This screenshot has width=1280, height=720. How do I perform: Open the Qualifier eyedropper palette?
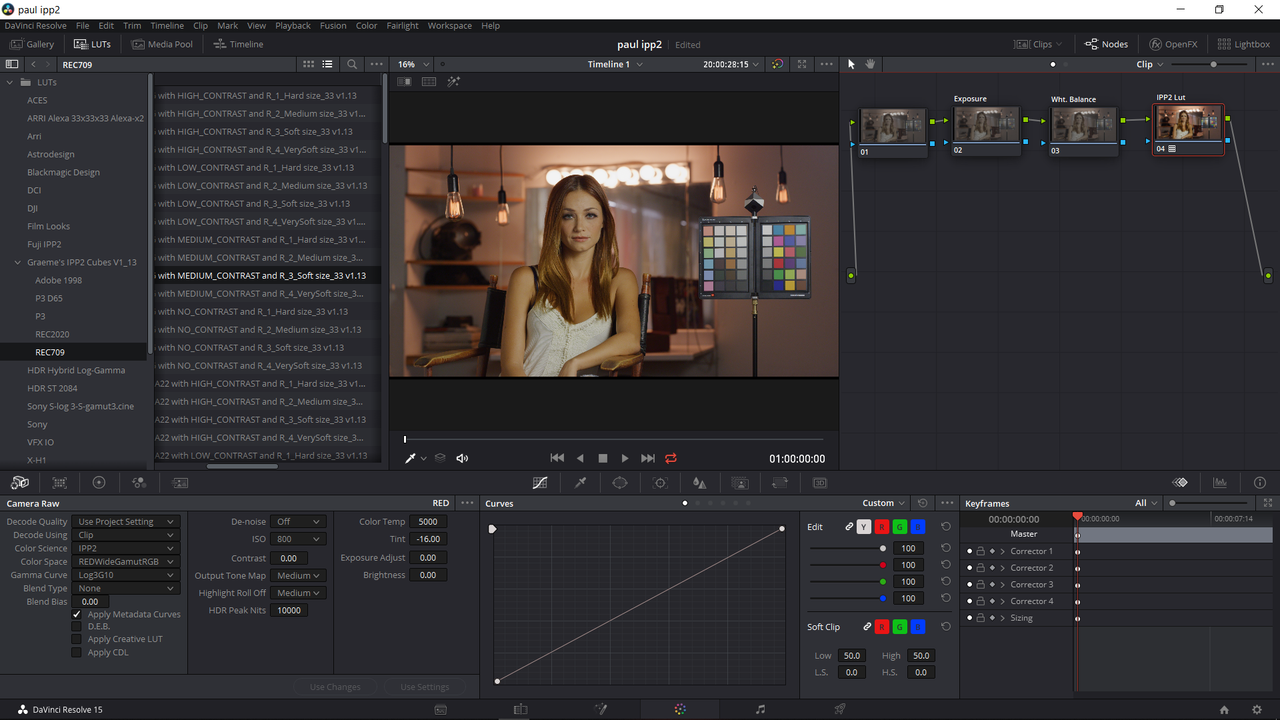pyautogui.click(x=580, y=482)
